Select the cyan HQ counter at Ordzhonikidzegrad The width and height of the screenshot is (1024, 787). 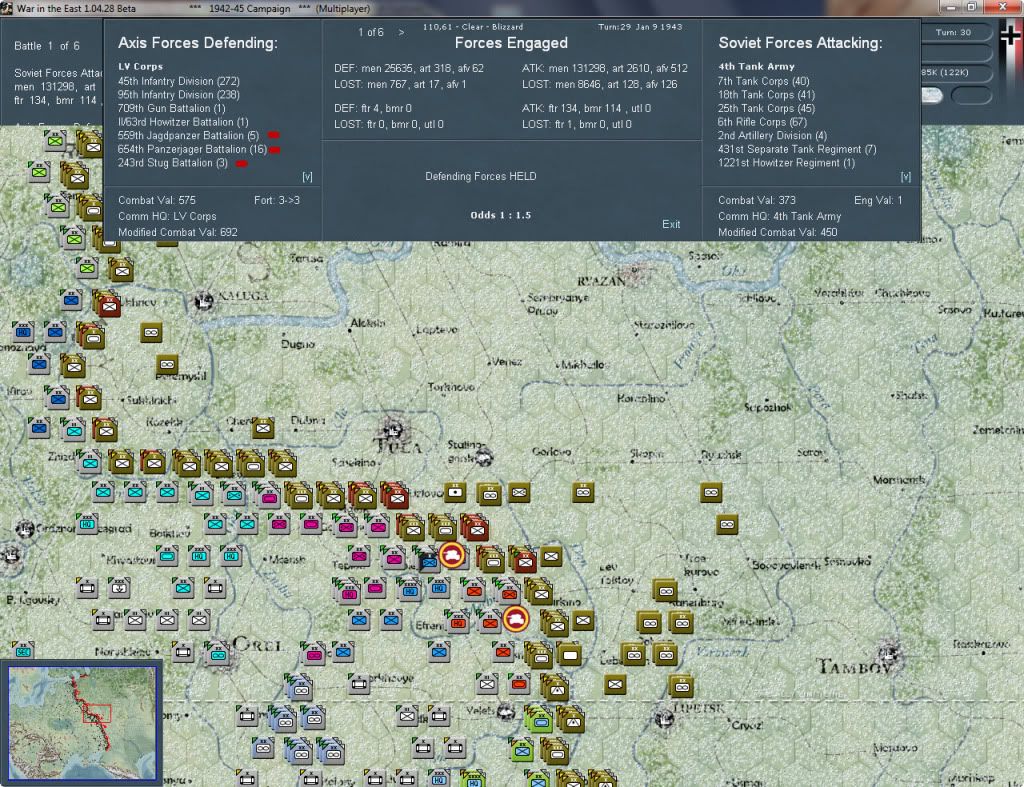tap(87, 523)
